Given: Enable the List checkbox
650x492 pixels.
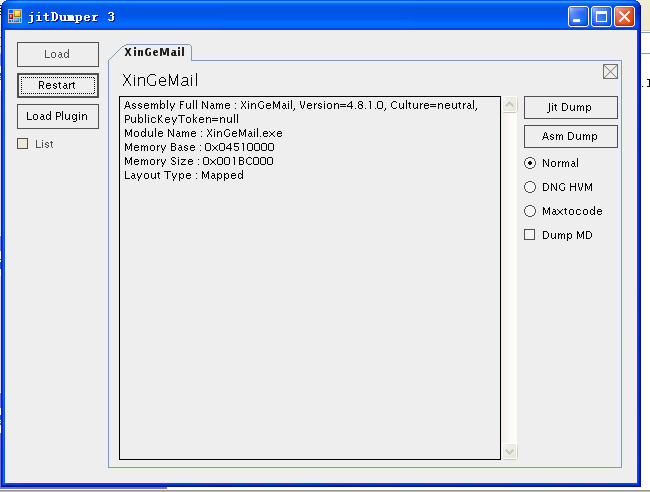Looking at the screenshot, I should pyautogui.click(x=22, y=144).
